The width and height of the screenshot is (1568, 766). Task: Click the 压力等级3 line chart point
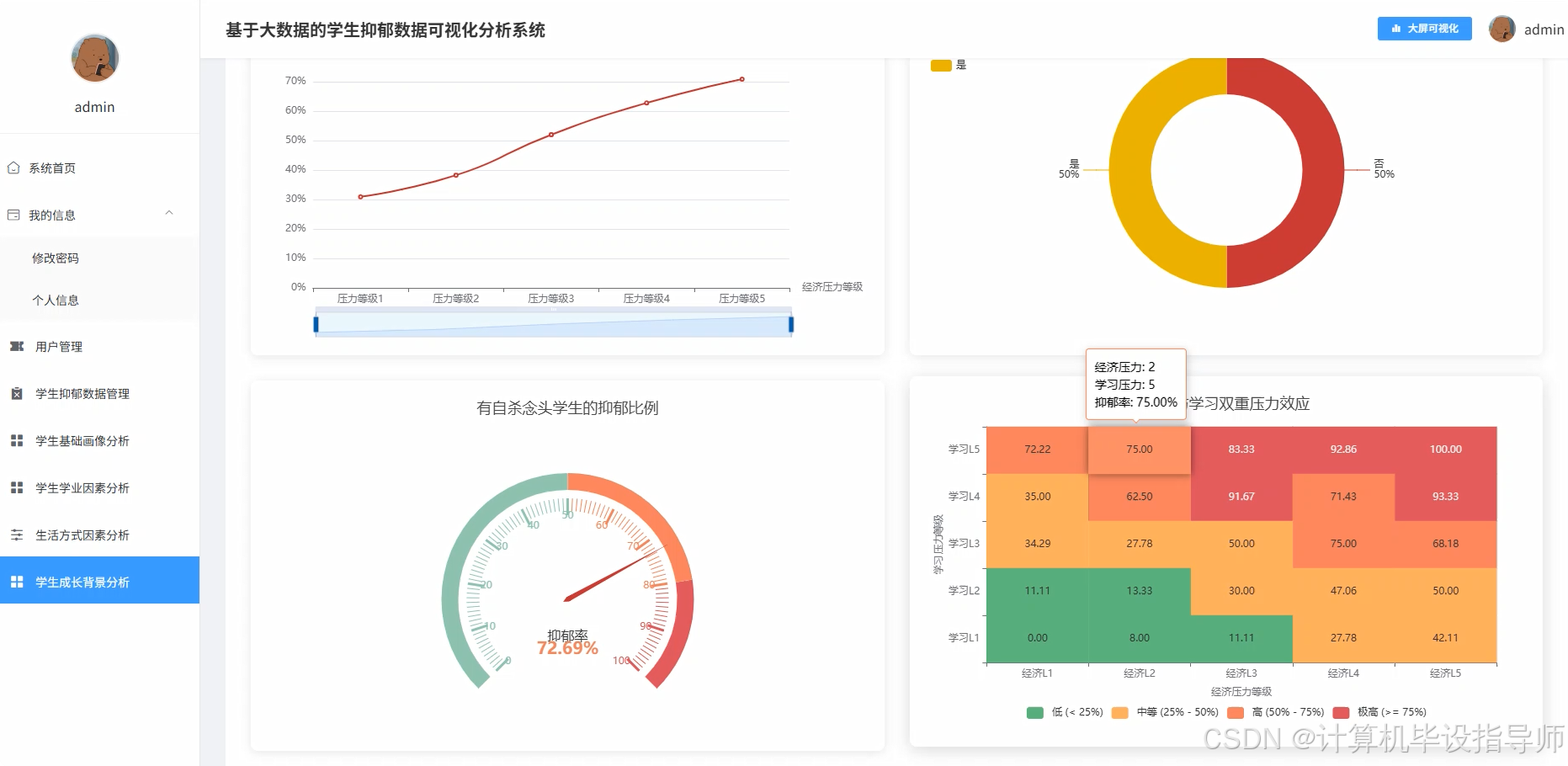click(x=551, y=135)
